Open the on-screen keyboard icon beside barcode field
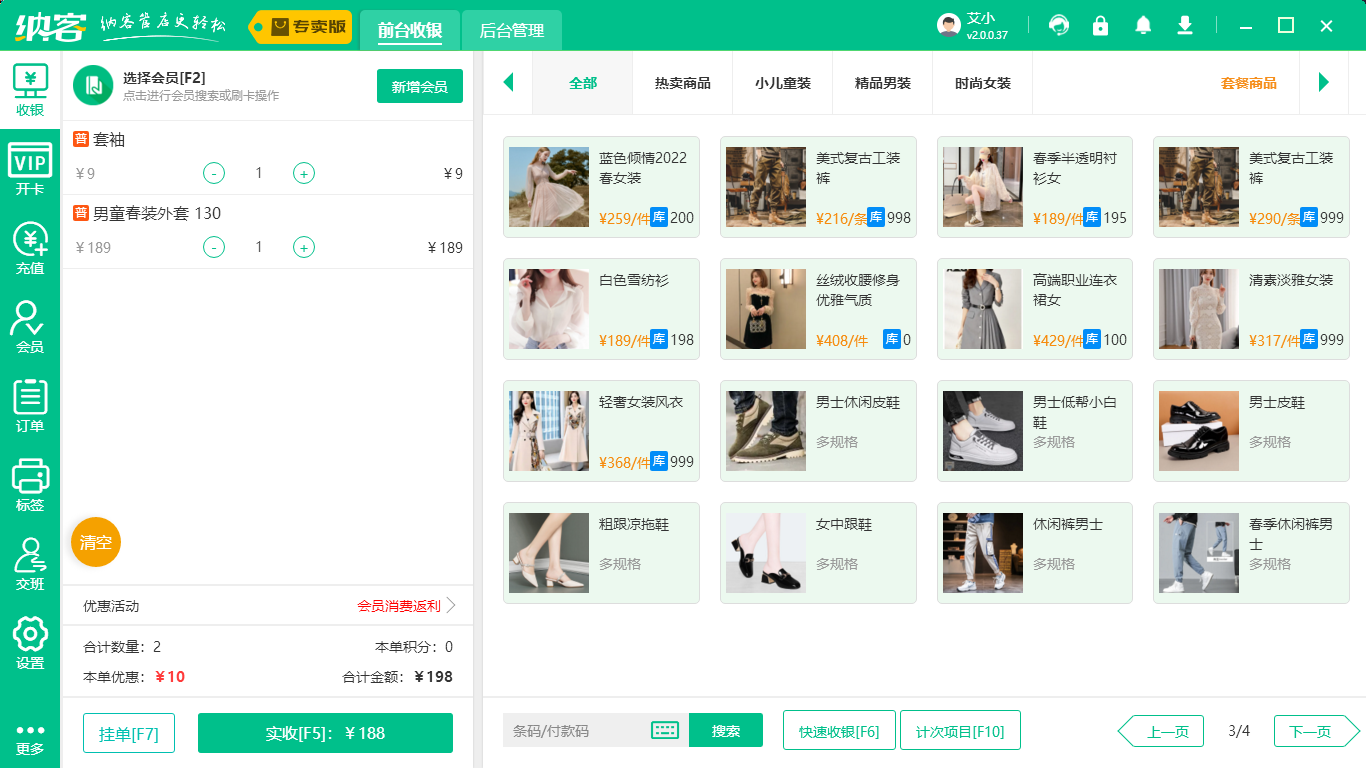1366x768 pixels. point(663,731)
